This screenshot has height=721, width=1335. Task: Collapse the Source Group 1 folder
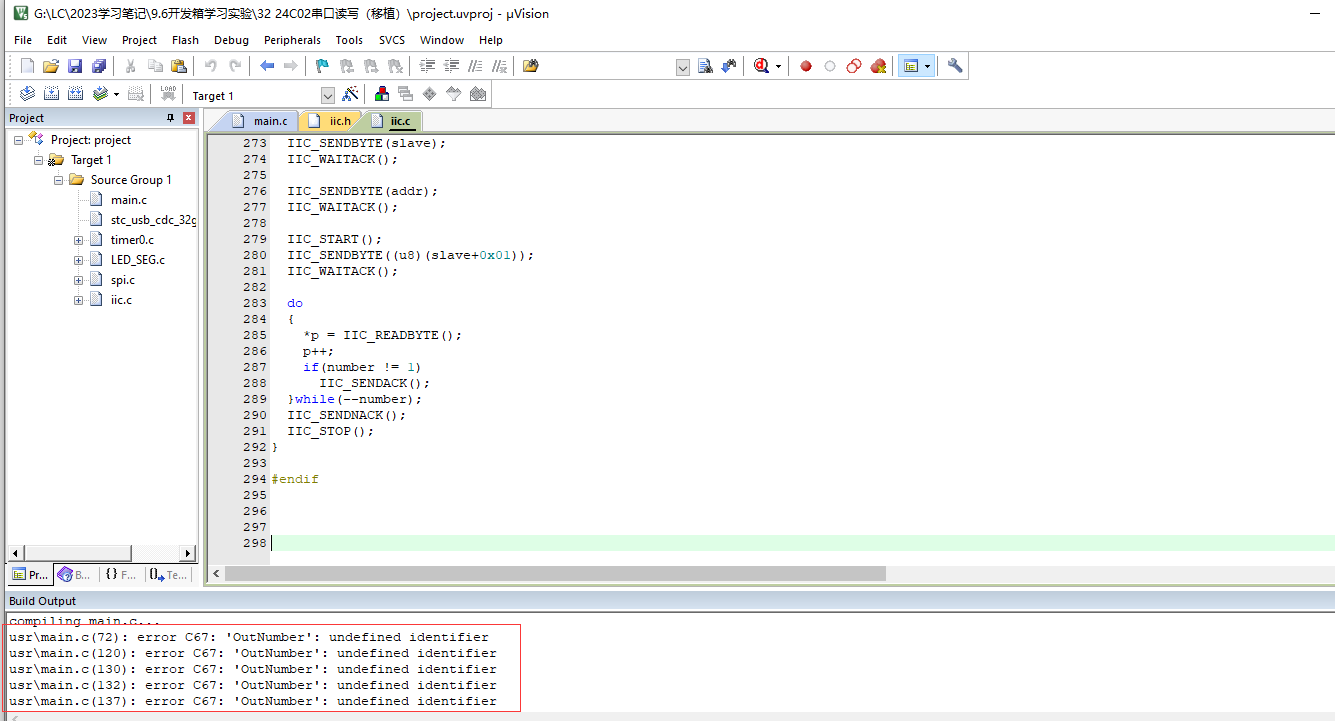59,180
